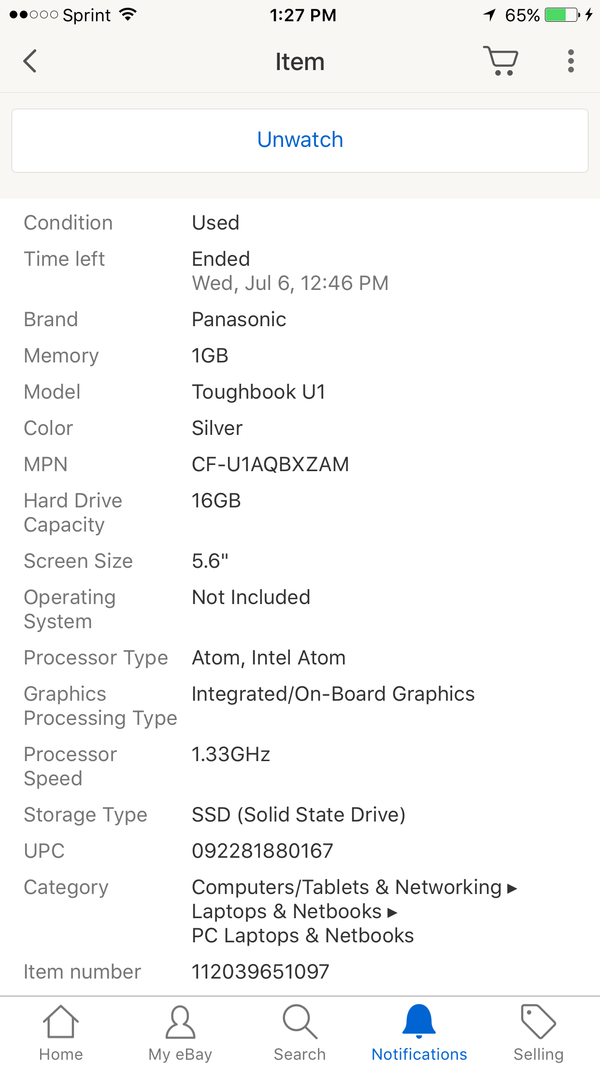Viewport: 600px width, 1067px height.
Task: Open Computers/Tablets & Networking category
Action: point(347,887)
